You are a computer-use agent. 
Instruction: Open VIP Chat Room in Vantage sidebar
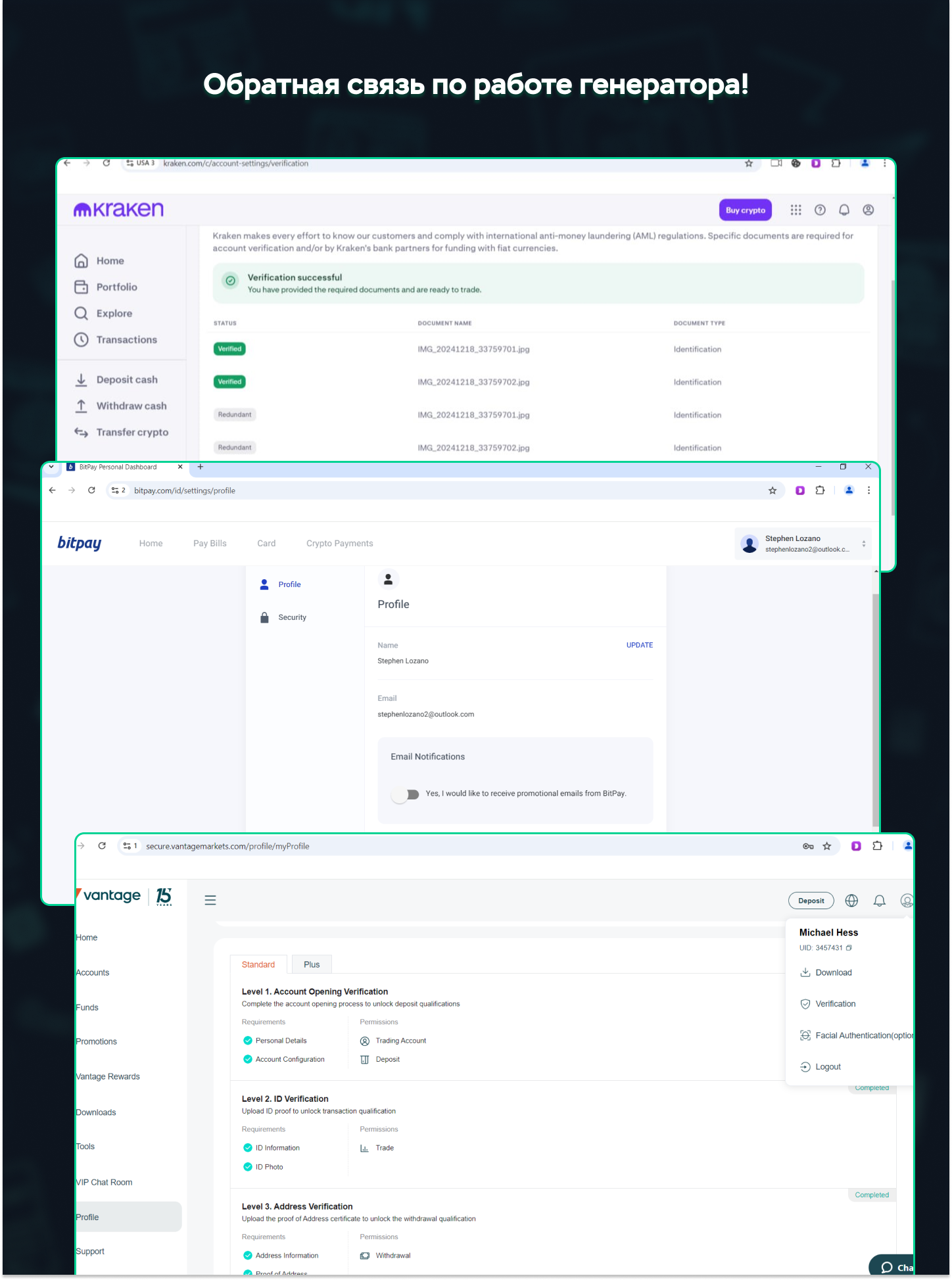pos(105,1183)
